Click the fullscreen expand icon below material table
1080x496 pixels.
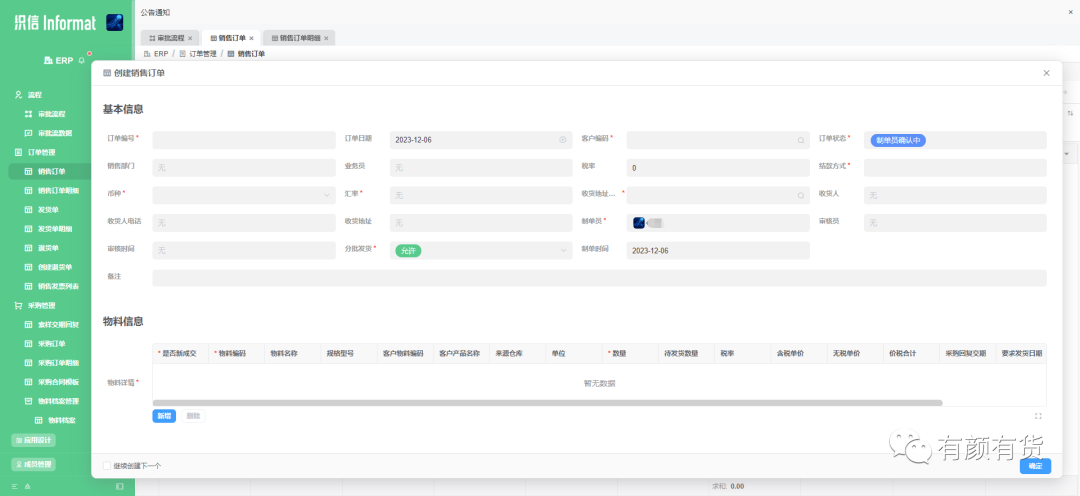pos(1038,416)
